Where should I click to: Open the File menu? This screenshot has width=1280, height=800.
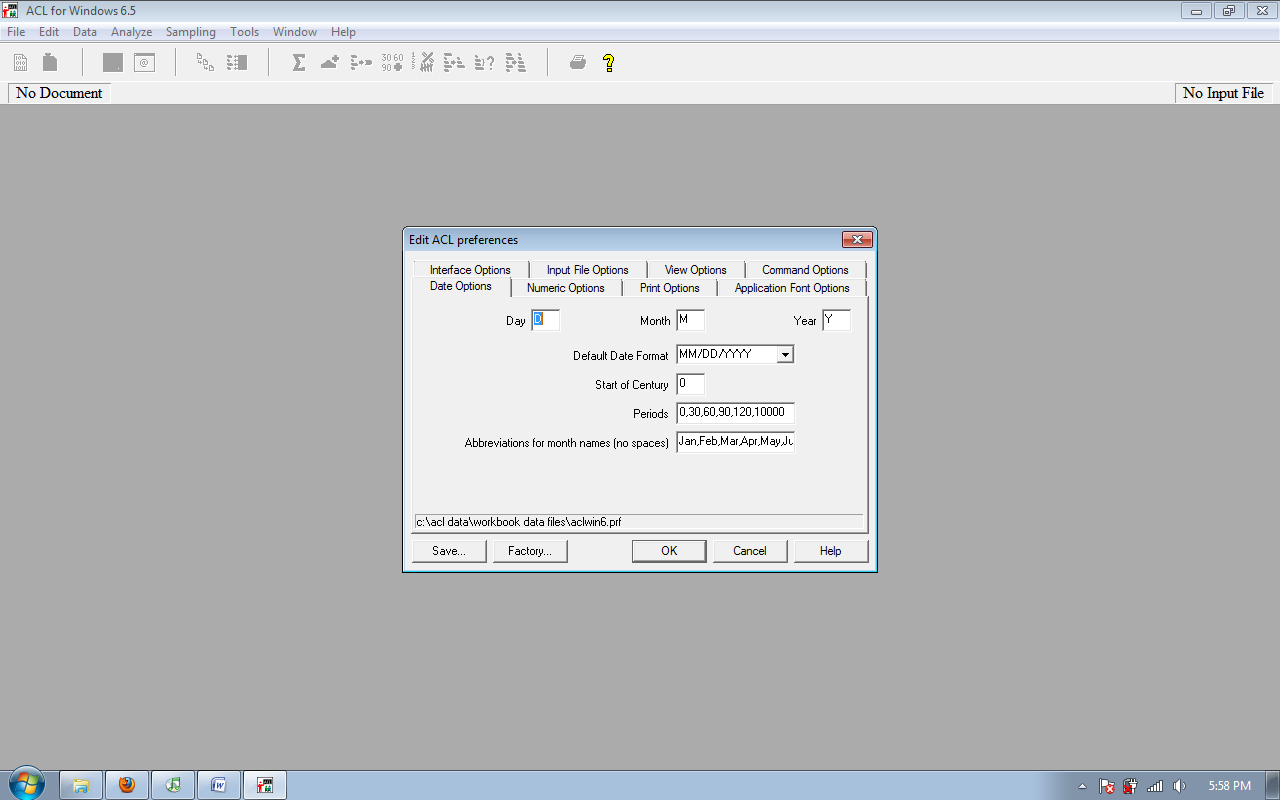(16, 32)
